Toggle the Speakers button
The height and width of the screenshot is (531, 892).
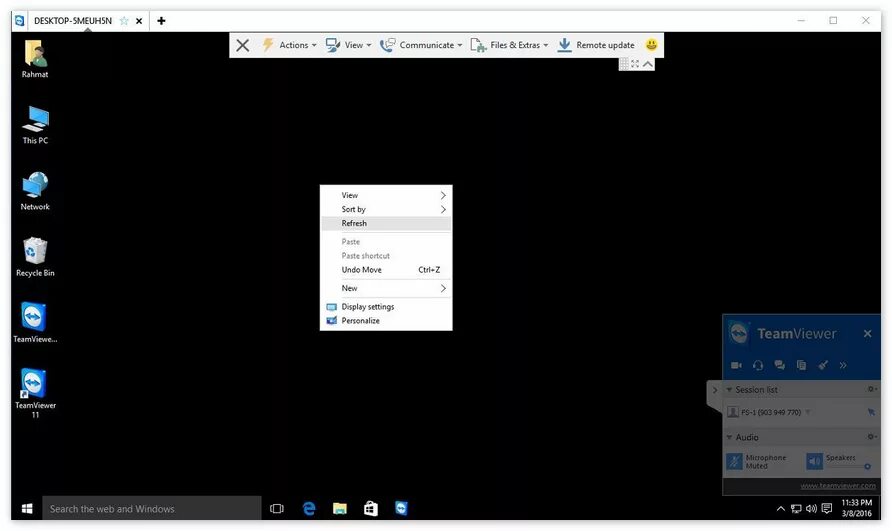pyautogui.click(x=815, y=461)
